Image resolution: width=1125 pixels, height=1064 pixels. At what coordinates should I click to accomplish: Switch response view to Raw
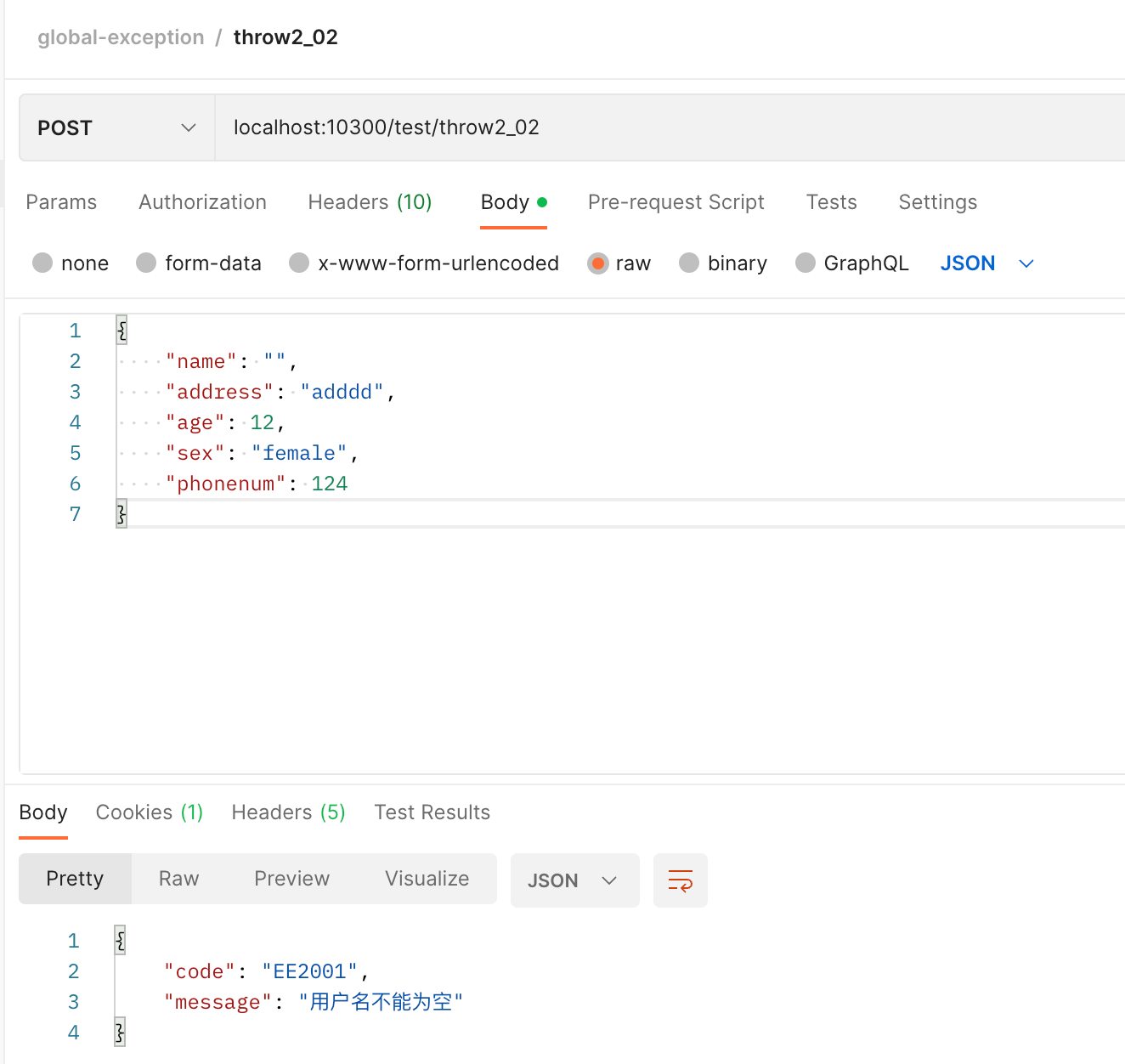click(x=178, y=879)
